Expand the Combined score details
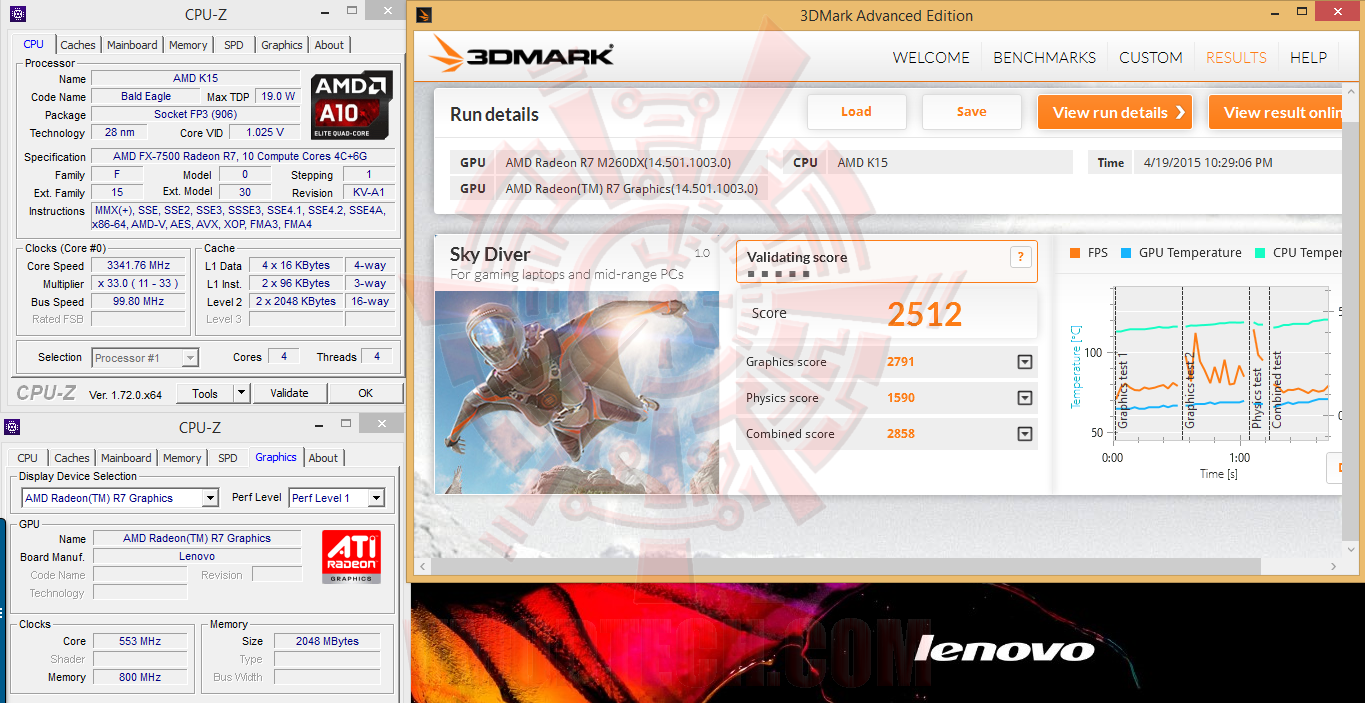Image resolution: width=1365 pixels, height=703 pixels. pos(1024,434)
